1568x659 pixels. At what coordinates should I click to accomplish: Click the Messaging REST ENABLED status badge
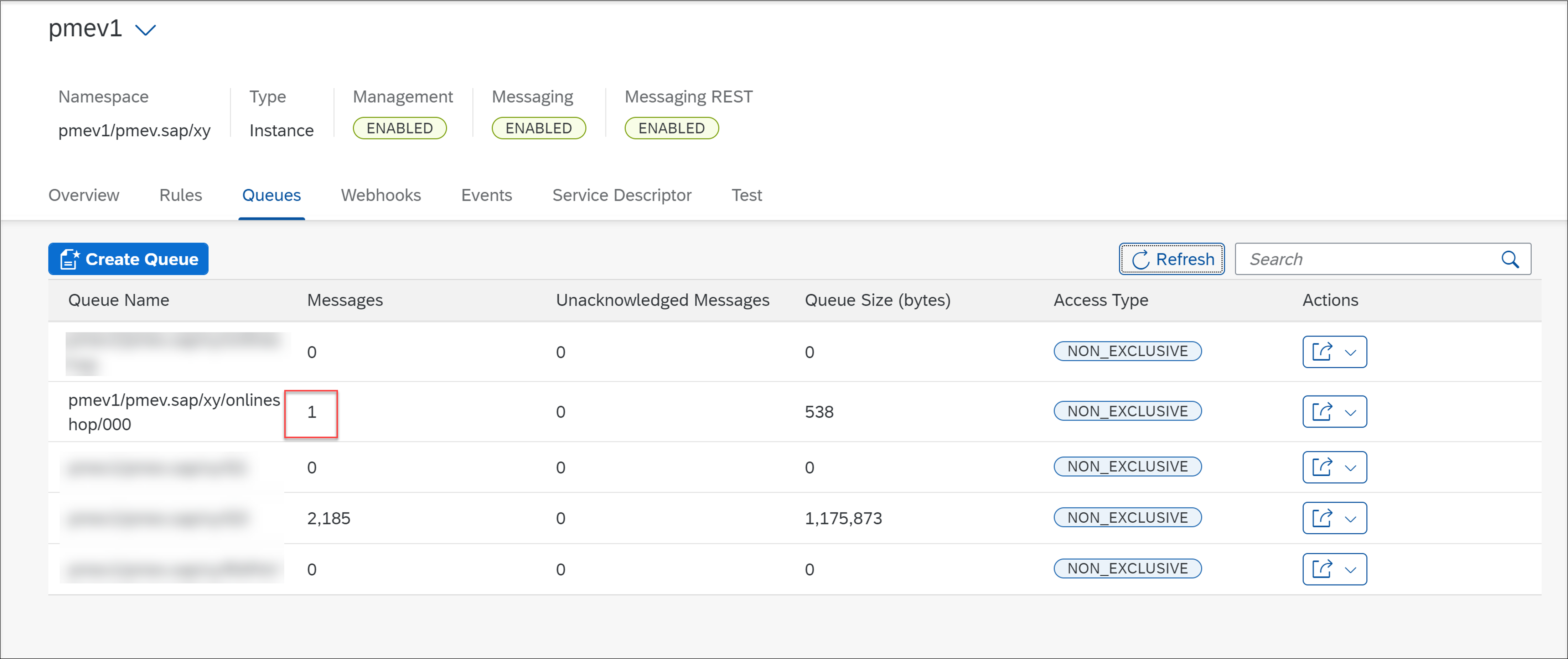click(672, 129)
